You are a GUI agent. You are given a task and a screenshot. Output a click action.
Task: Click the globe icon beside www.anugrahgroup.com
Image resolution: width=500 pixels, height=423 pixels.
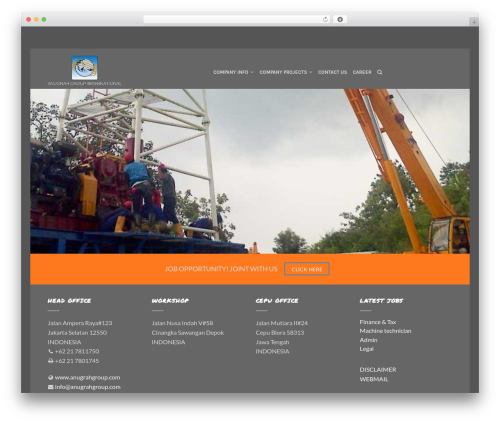coord(51,377)
